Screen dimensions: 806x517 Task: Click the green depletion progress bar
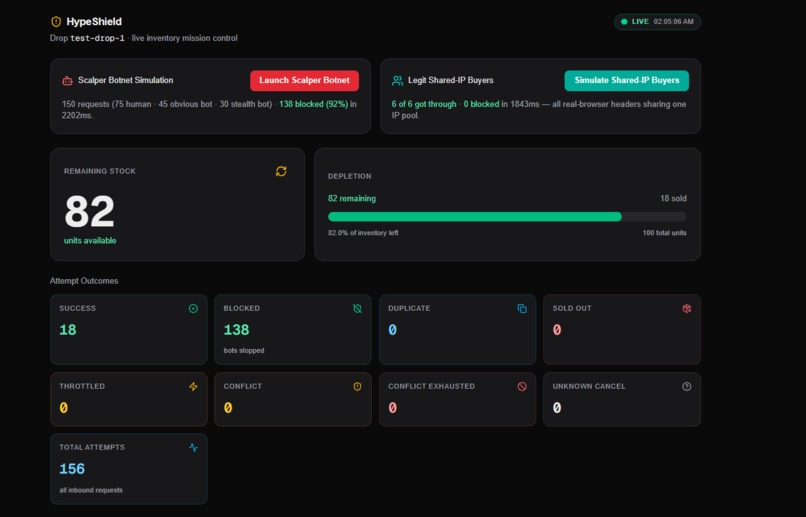point(474,217)
